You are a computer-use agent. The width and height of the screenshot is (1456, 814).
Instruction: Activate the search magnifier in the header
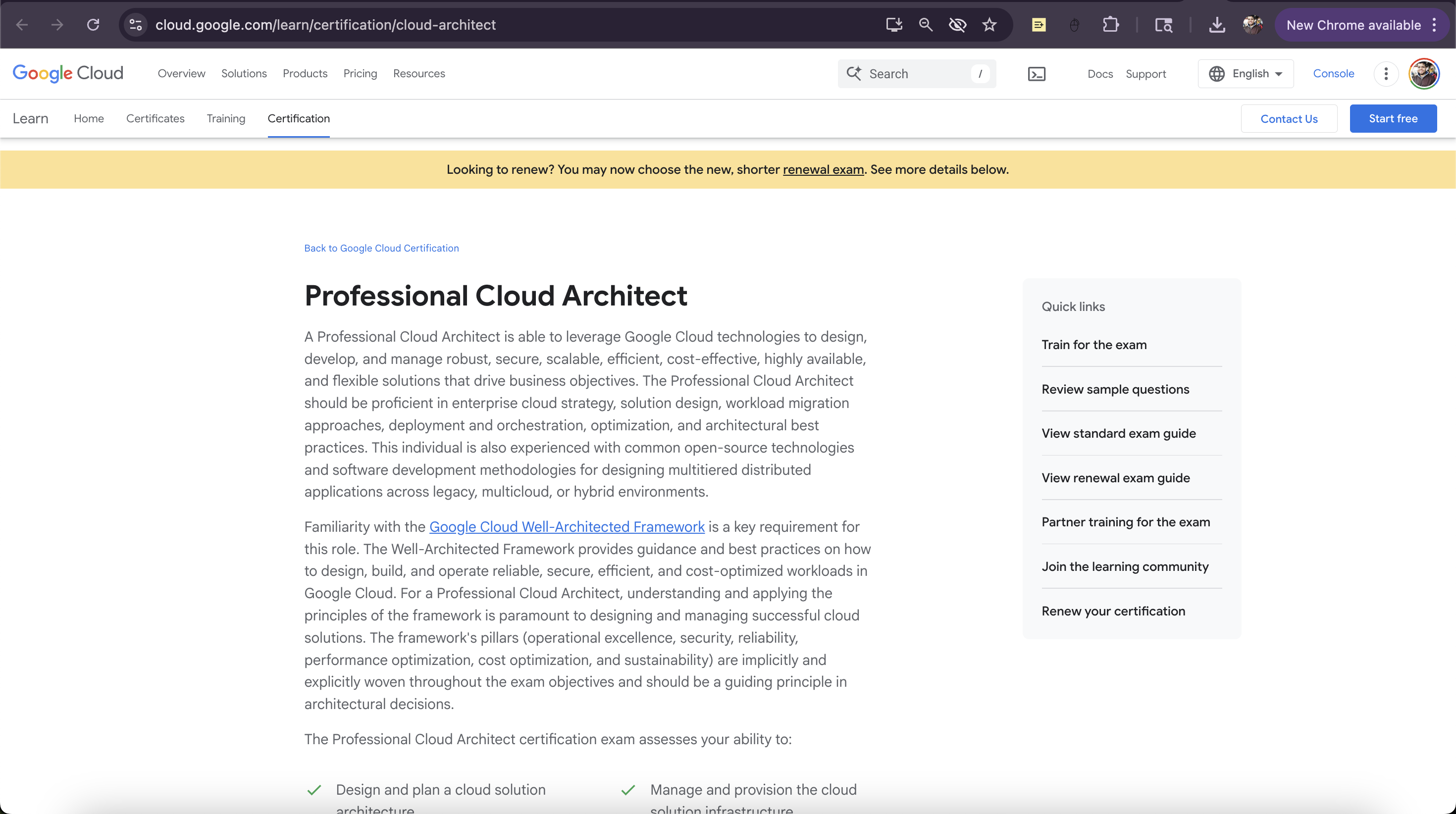(x=854, y=73)
